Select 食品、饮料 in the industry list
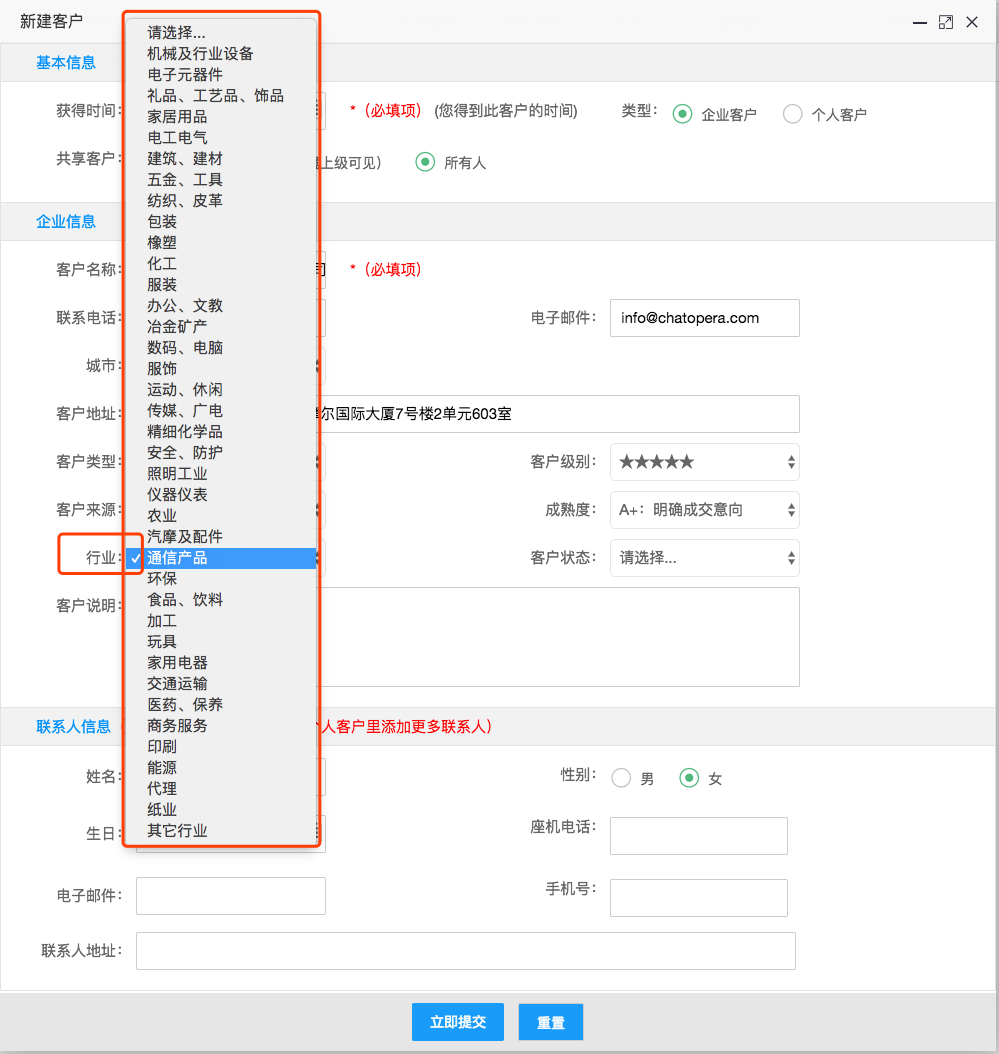The height and width of the screenshot is (1054, 999). [x=185, y=599]
